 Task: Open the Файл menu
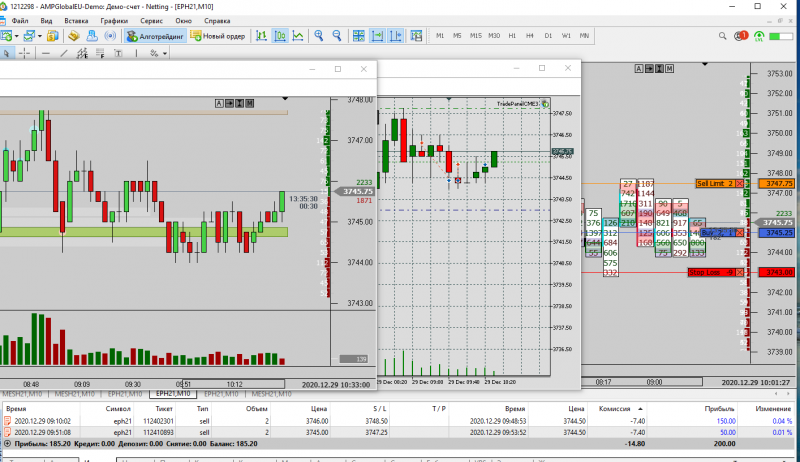(20, 21)
